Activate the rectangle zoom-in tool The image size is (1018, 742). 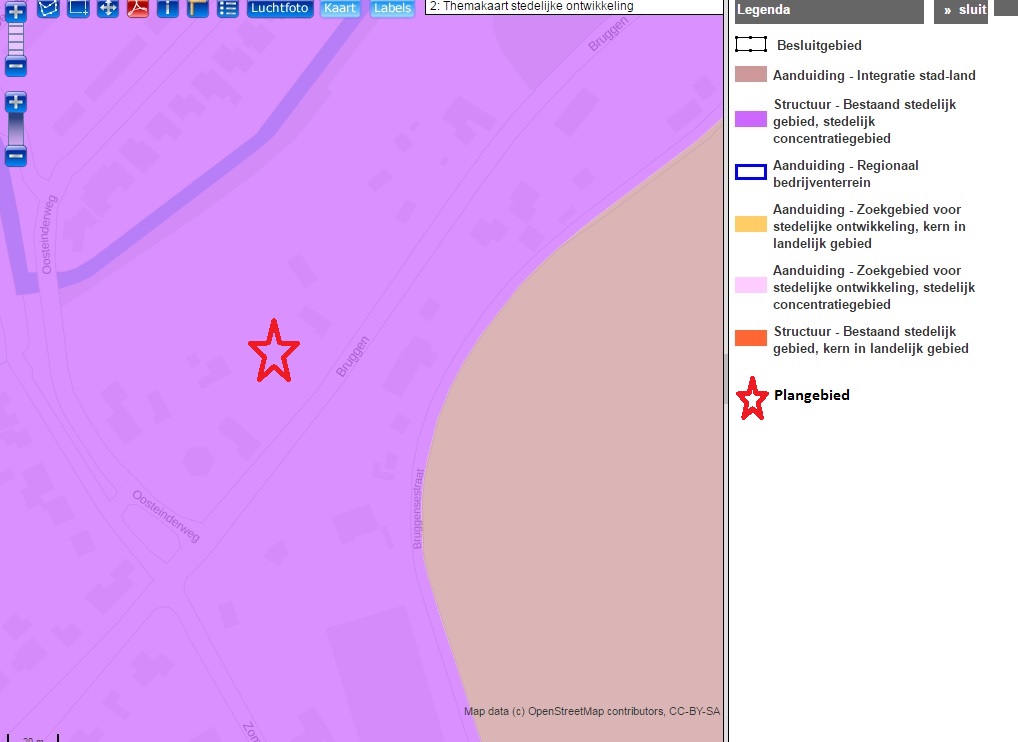(x=78, y=8)
